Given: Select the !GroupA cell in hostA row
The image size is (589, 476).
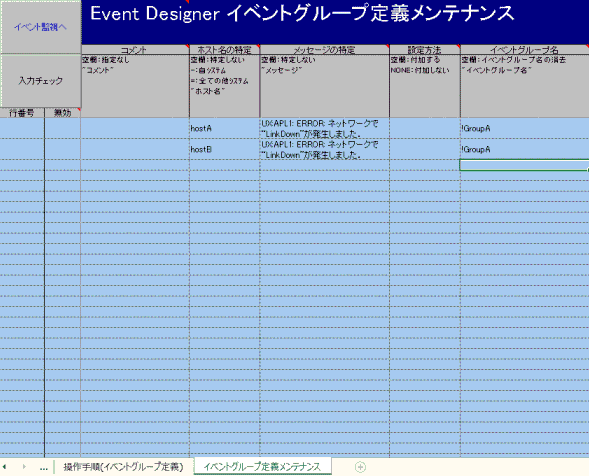Looking at the screenshot, I should pos(524,128).
